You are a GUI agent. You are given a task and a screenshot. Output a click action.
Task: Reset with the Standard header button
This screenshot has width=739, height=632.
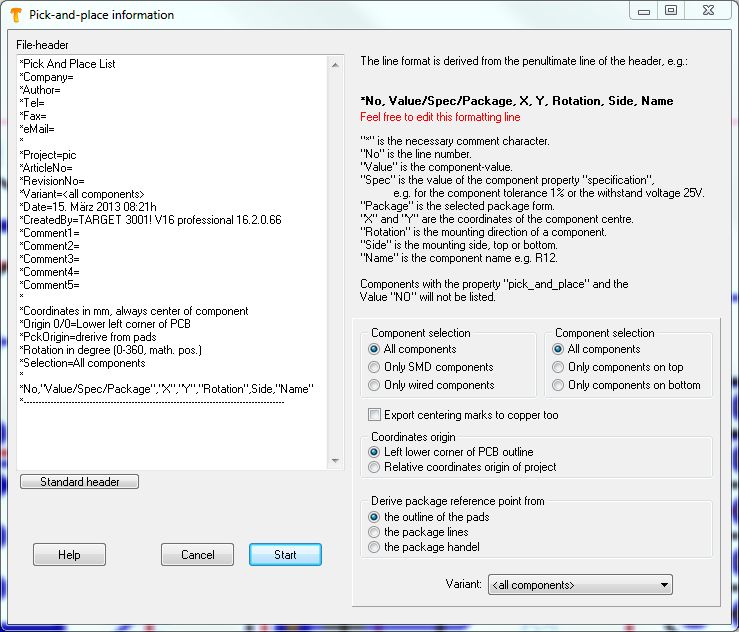tap(79, 482)
